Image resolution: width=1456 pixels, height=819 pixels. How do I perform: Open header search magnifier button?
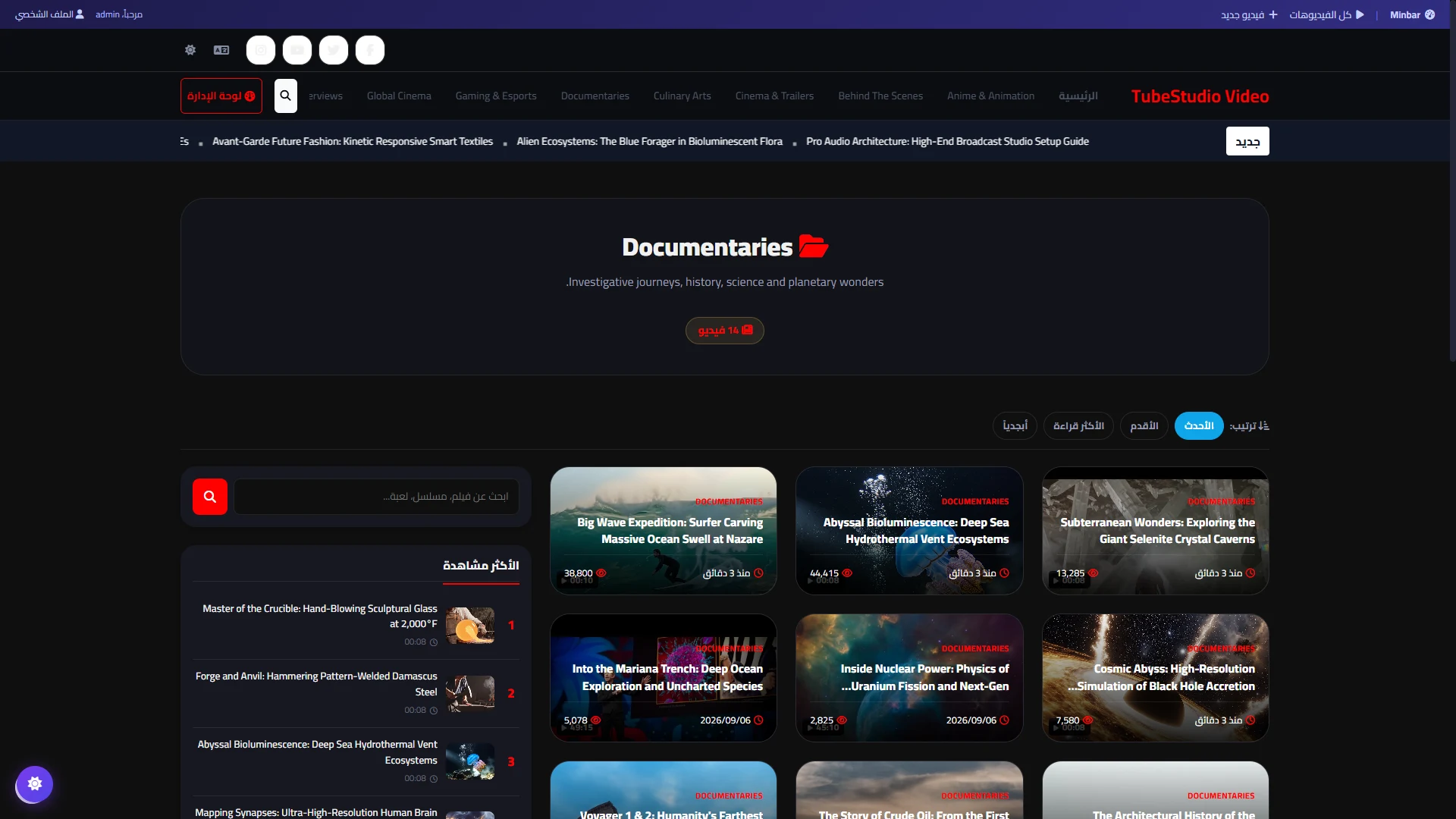[286, 96]
